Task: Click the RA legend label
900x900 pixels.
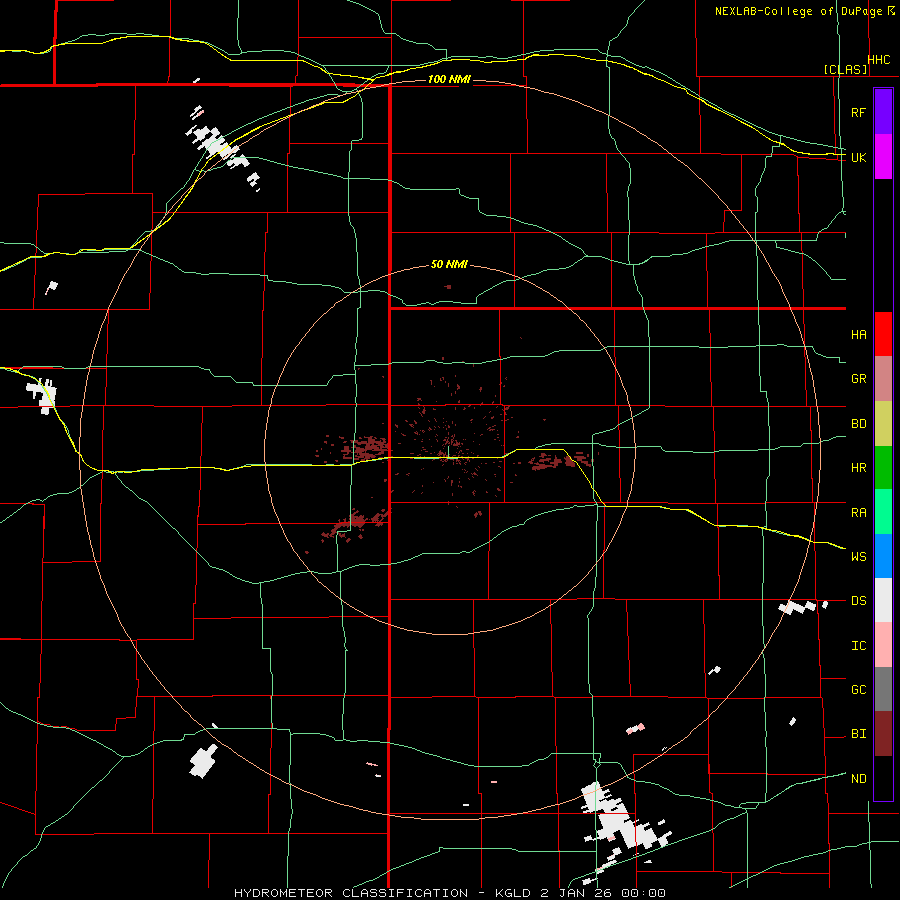Action: [858, 513]
